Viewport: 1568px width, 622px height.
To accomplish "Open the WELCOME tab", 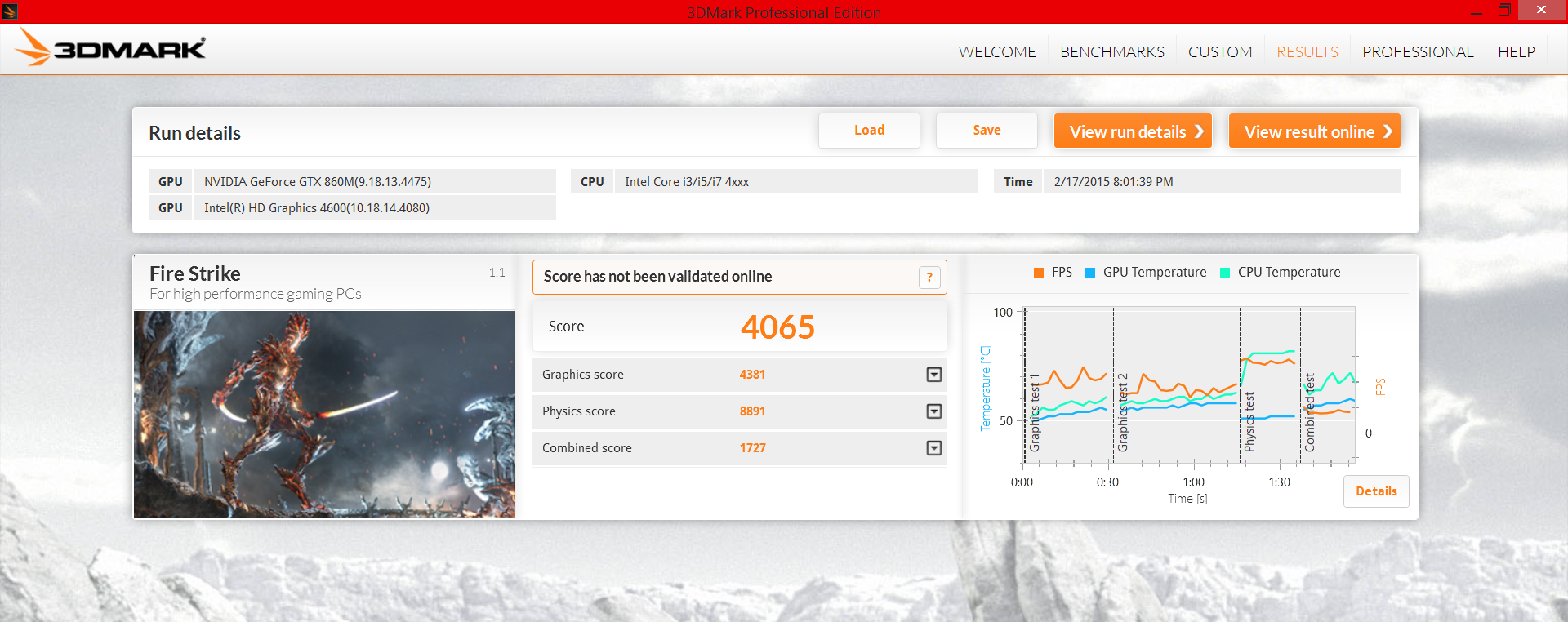I will 997,51.
